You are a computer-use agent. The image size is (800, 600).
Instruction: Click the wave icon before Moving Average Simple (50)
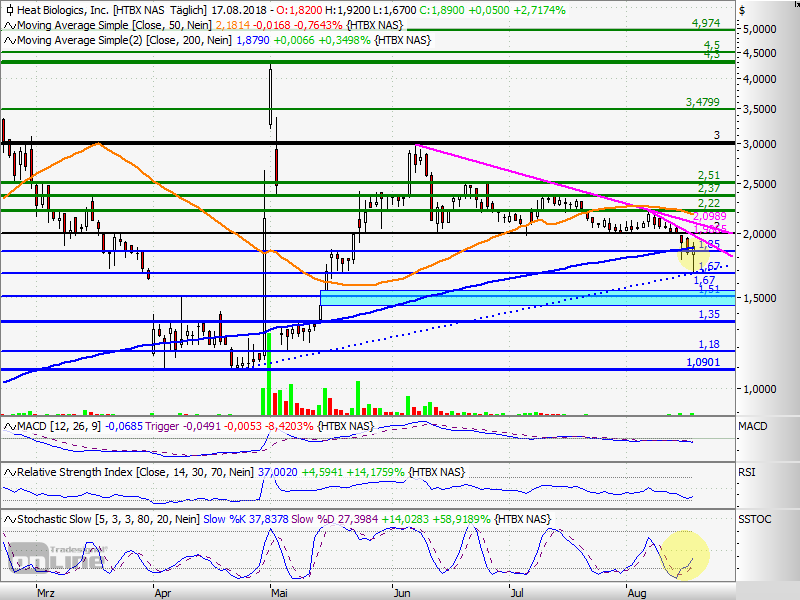(8, 26)
